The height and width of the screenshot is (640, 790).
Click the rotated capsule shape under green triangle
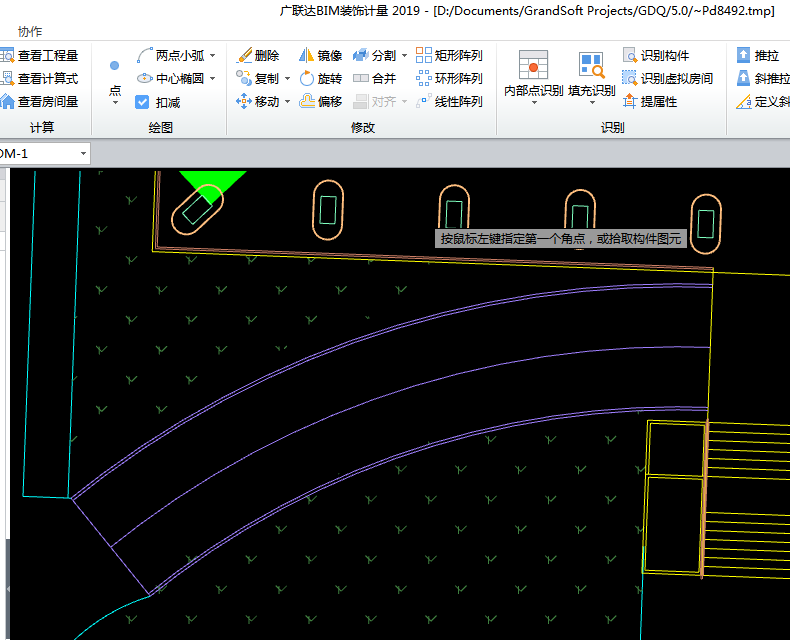197,210
